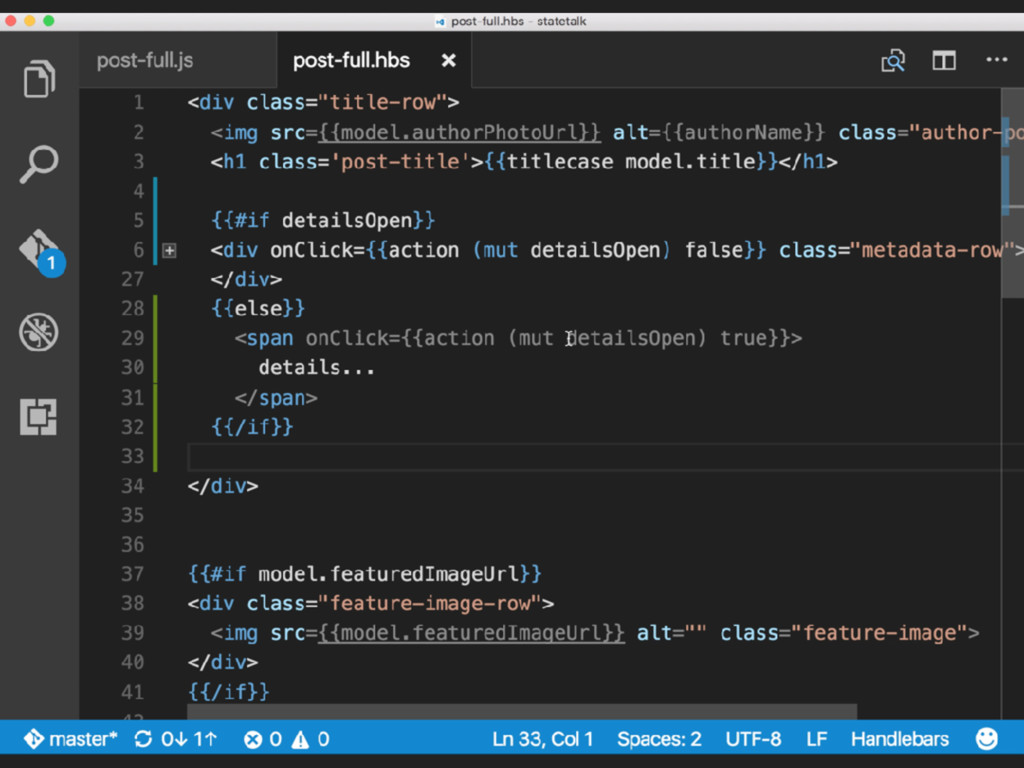Expand the folded block at line 6
Screen dimensions: 1024x768
(x=169, y=250)
